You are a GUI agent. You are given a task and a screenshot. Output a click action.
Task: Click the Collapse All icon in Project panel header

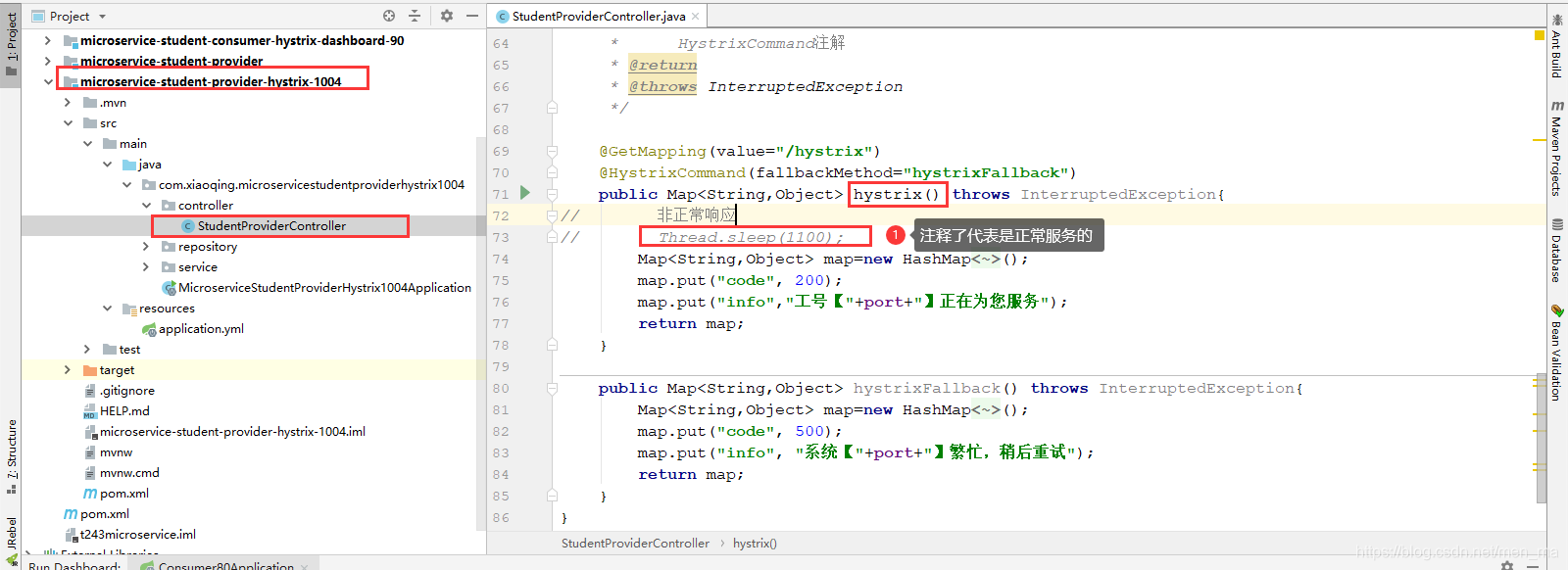[x=415, y=16]
